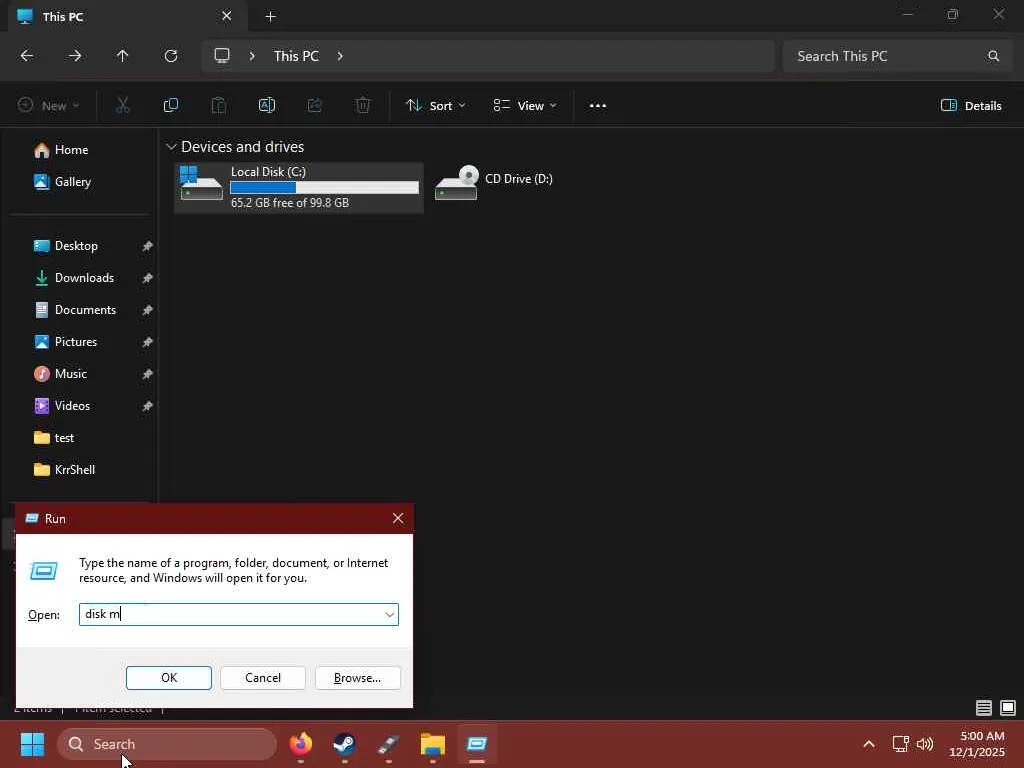
Task: Navigate up one folder level
Action: point(122,56)
